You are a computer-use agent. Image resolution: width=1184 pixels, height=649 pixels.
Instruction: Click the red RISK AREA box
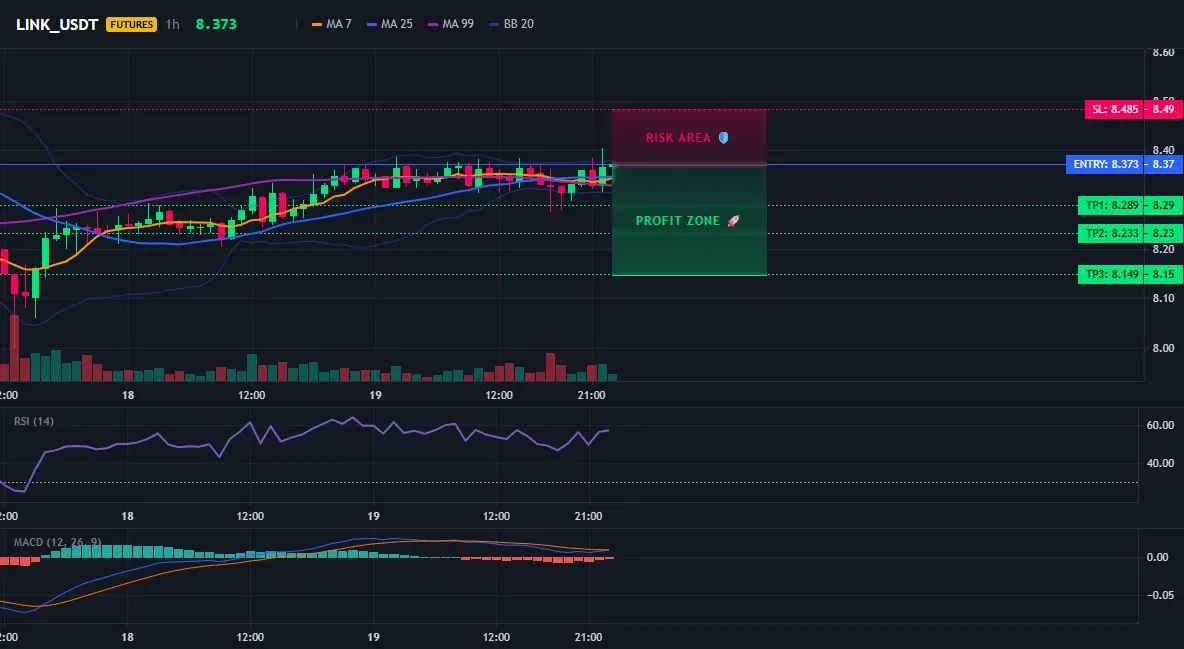click(x=689, y=137)
